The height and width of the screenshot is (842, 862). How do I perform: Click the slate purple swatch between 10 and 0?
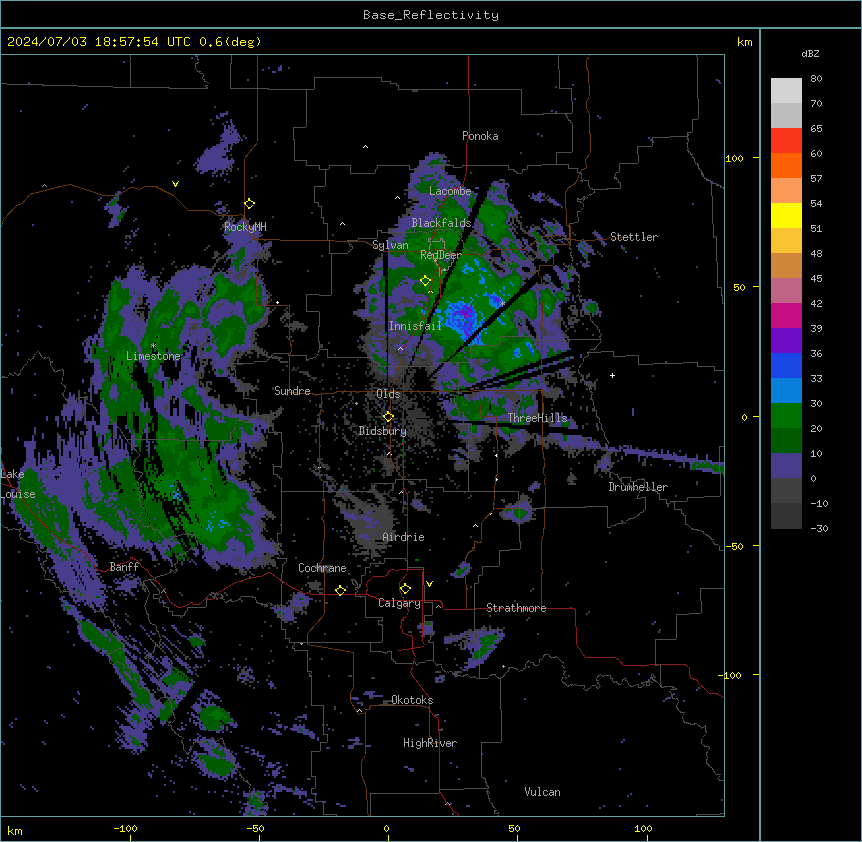point(786,466)
